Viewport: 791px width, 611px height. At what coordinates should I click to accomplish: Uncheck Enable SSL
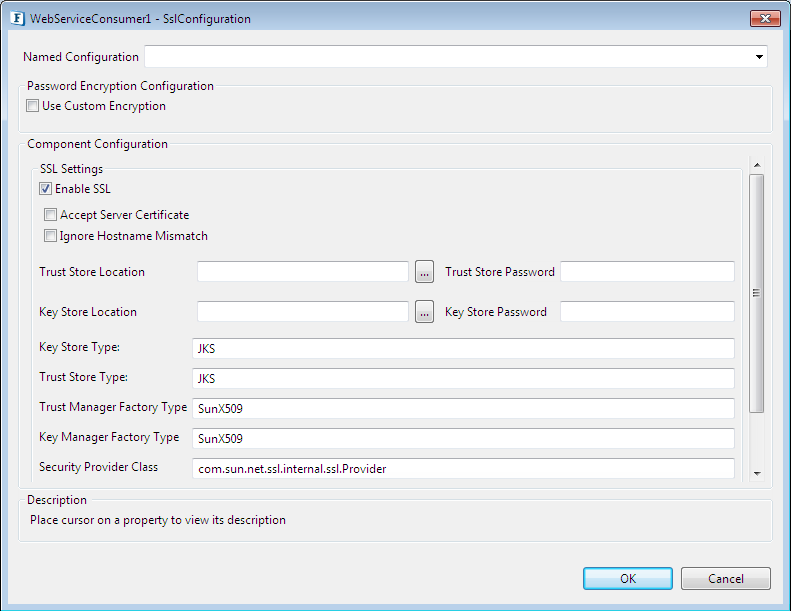click(45, 189)
